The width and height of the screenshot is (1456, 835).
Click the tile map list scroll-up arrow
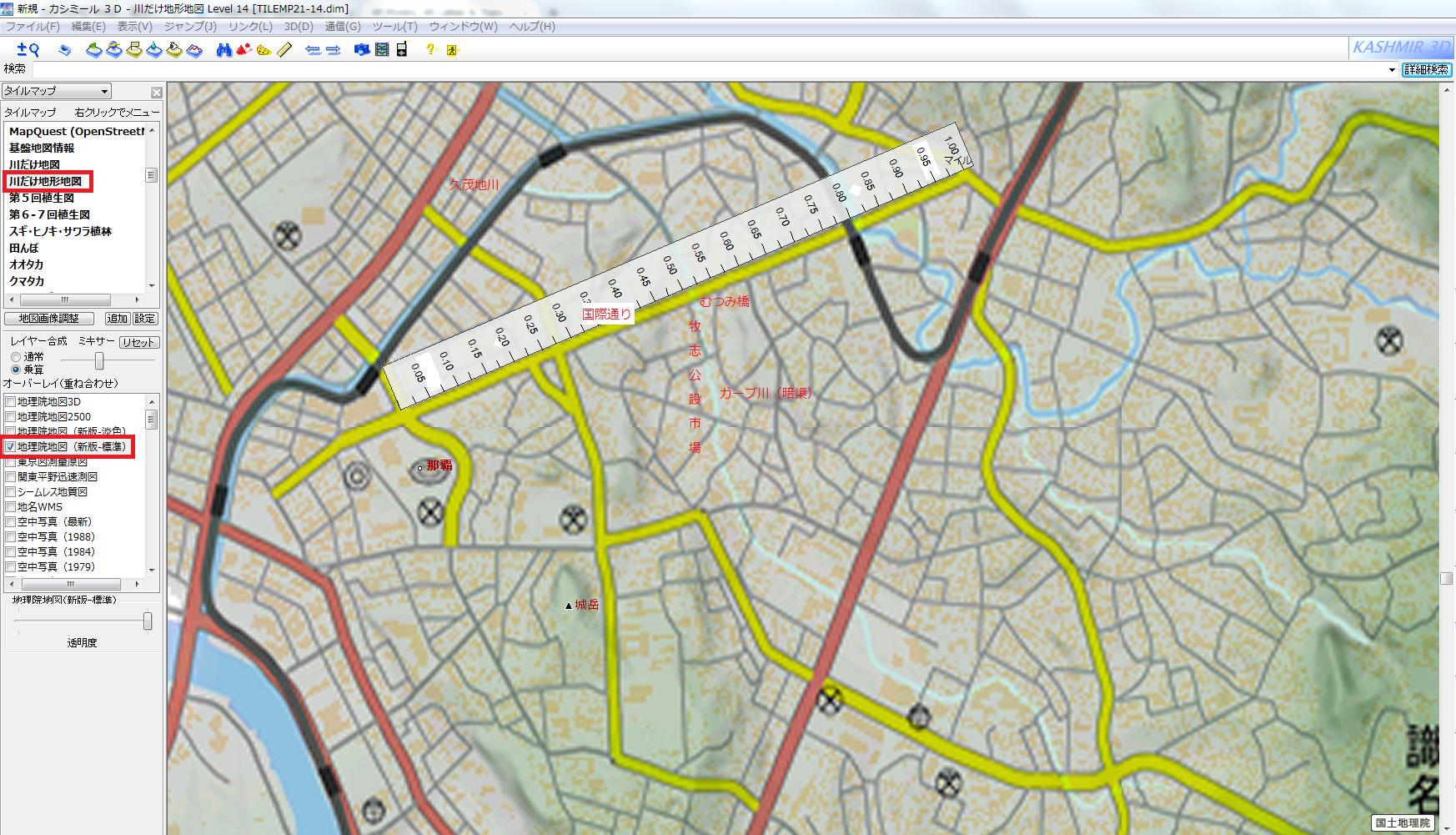coord(152,131)
